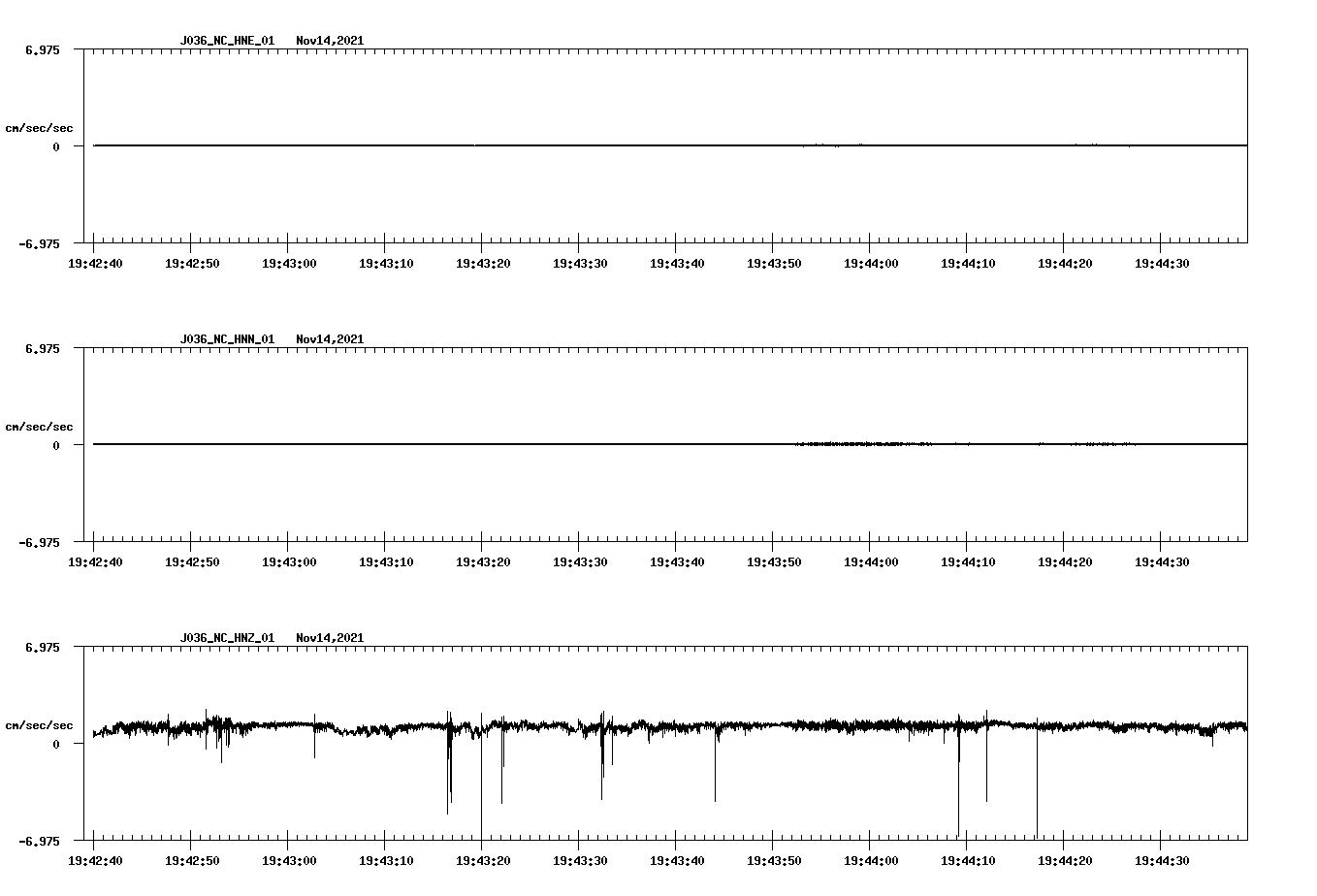
Task: Click cm/sec/sec unit label of HNN plot
Action: pos(39,427)
